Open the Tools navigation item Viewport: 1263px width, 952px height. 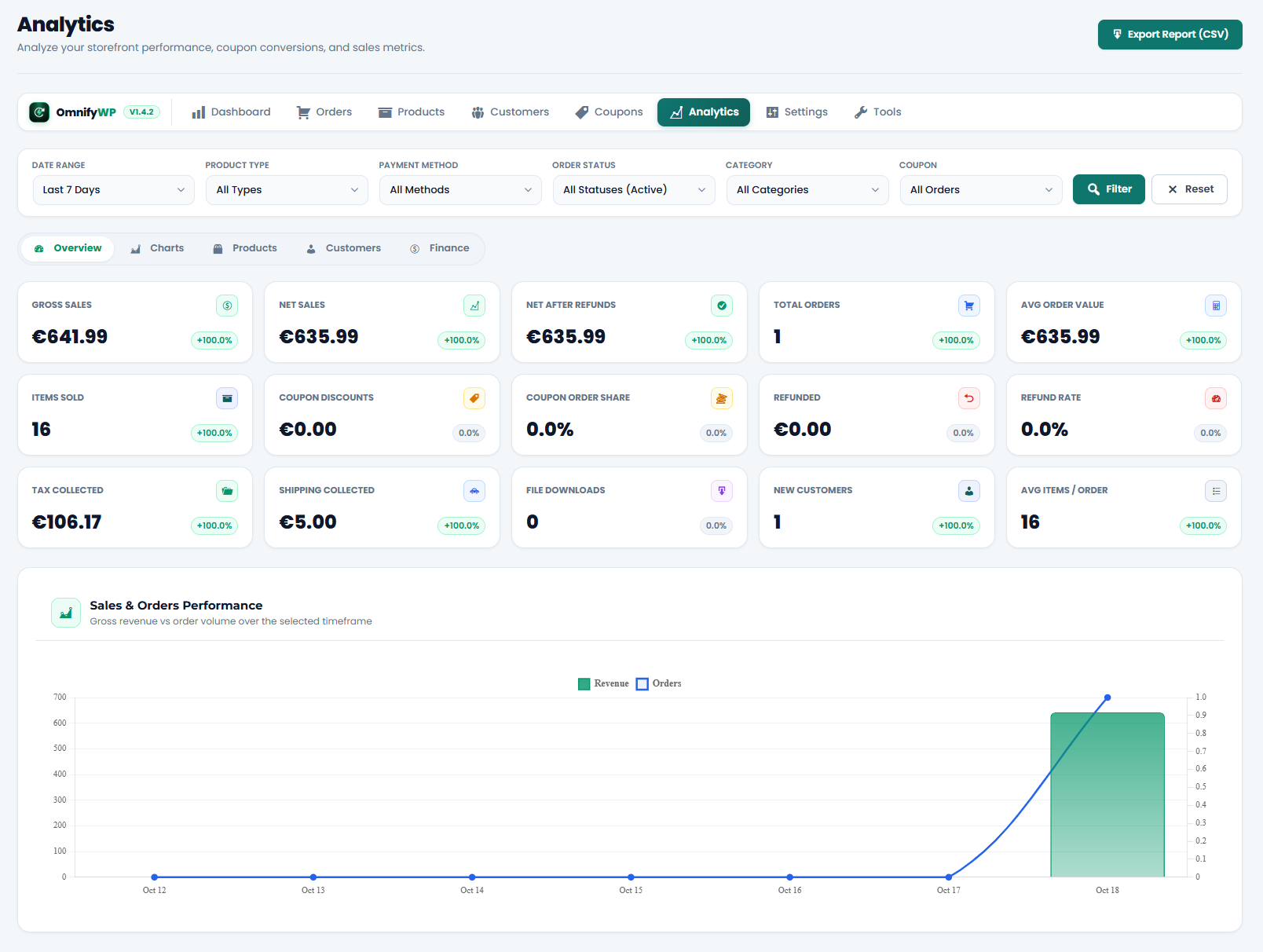tap(877, 112)
